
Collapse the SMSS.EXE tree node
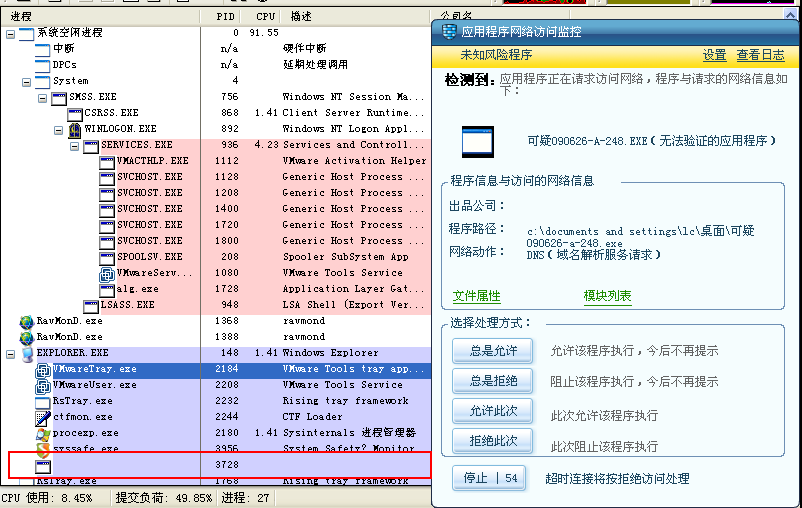[42, 98]
